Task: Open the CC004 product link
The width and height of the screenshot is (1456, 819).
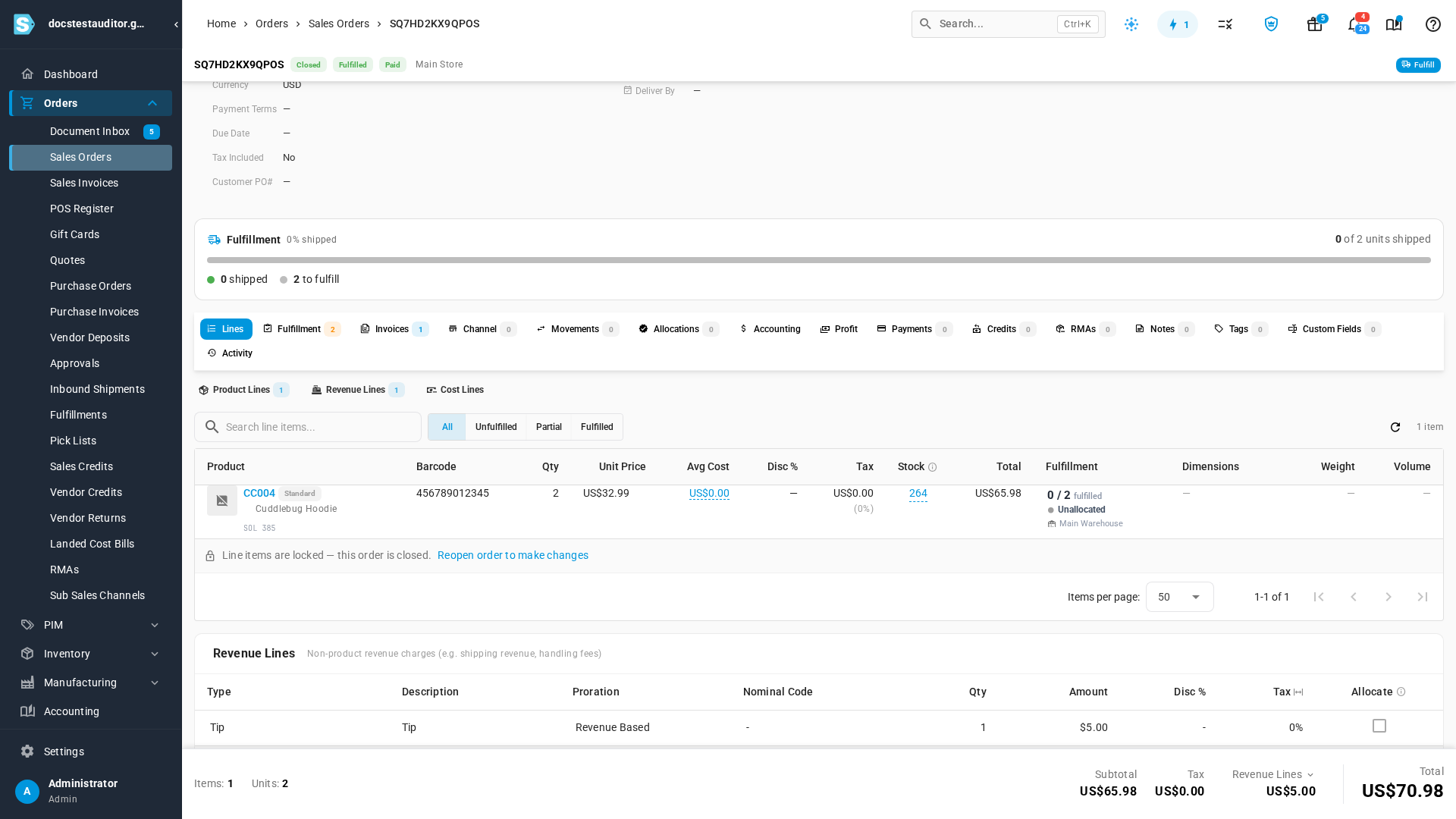Action: [x=259, y=493]
